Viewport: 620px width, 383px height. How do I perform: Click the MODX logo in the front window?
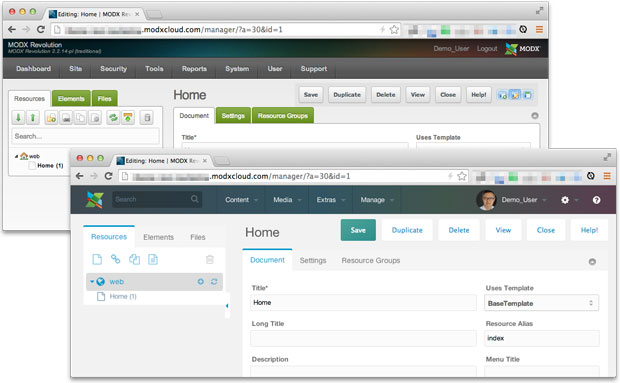click(x=95, y=200)
